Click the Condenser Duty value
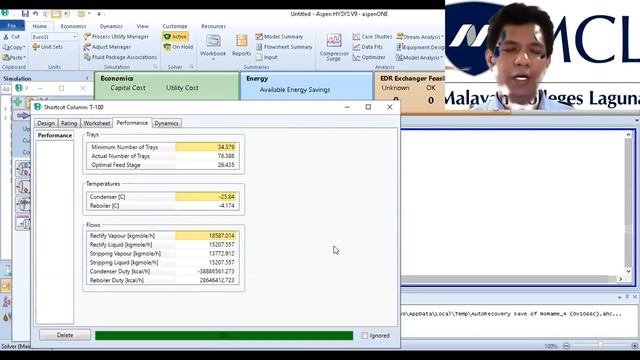 (207, 271)
